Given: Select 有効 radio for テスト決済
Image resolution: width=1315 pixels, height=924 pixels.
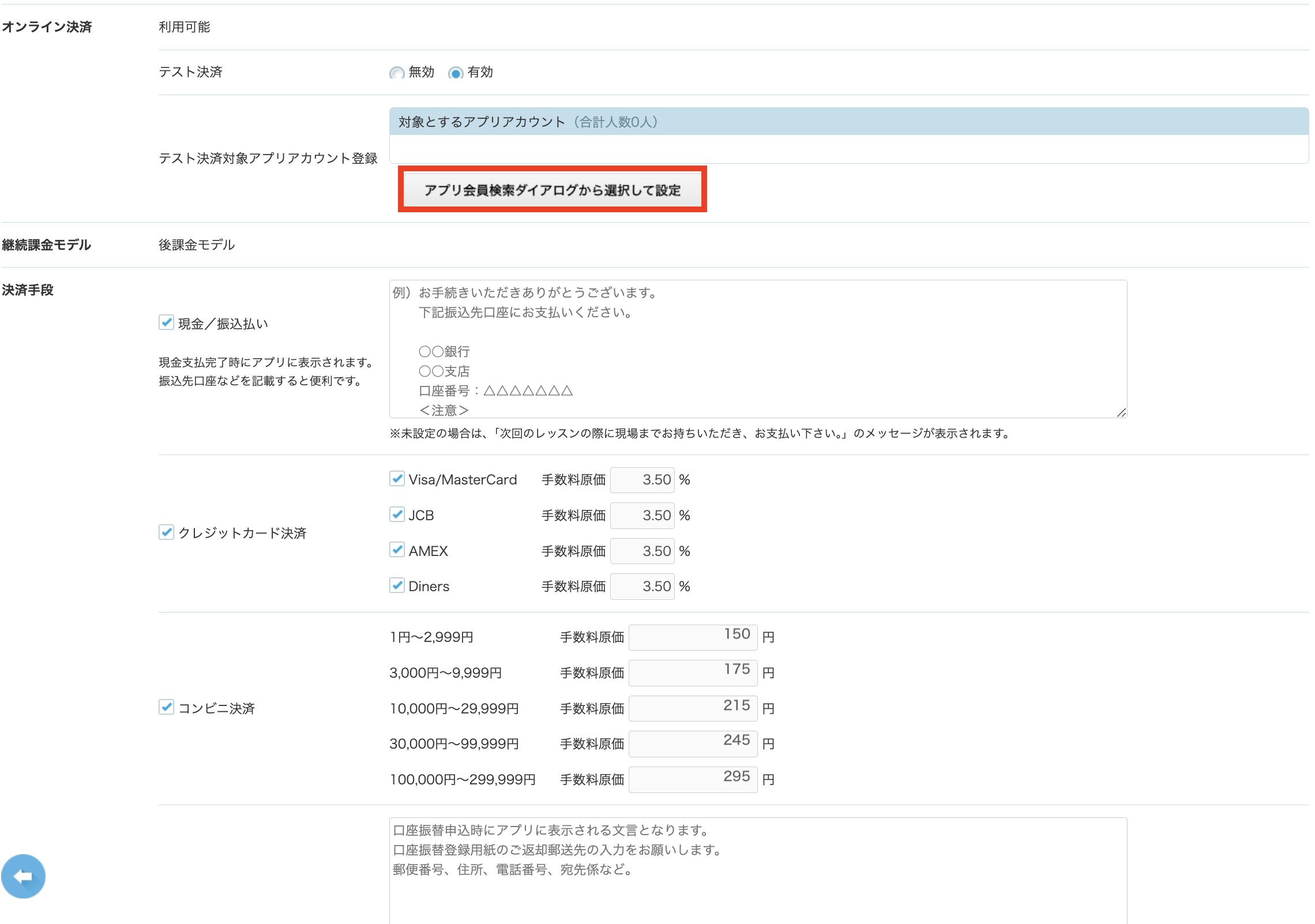Looking at the screenshot, I should (x=456, y=73).
